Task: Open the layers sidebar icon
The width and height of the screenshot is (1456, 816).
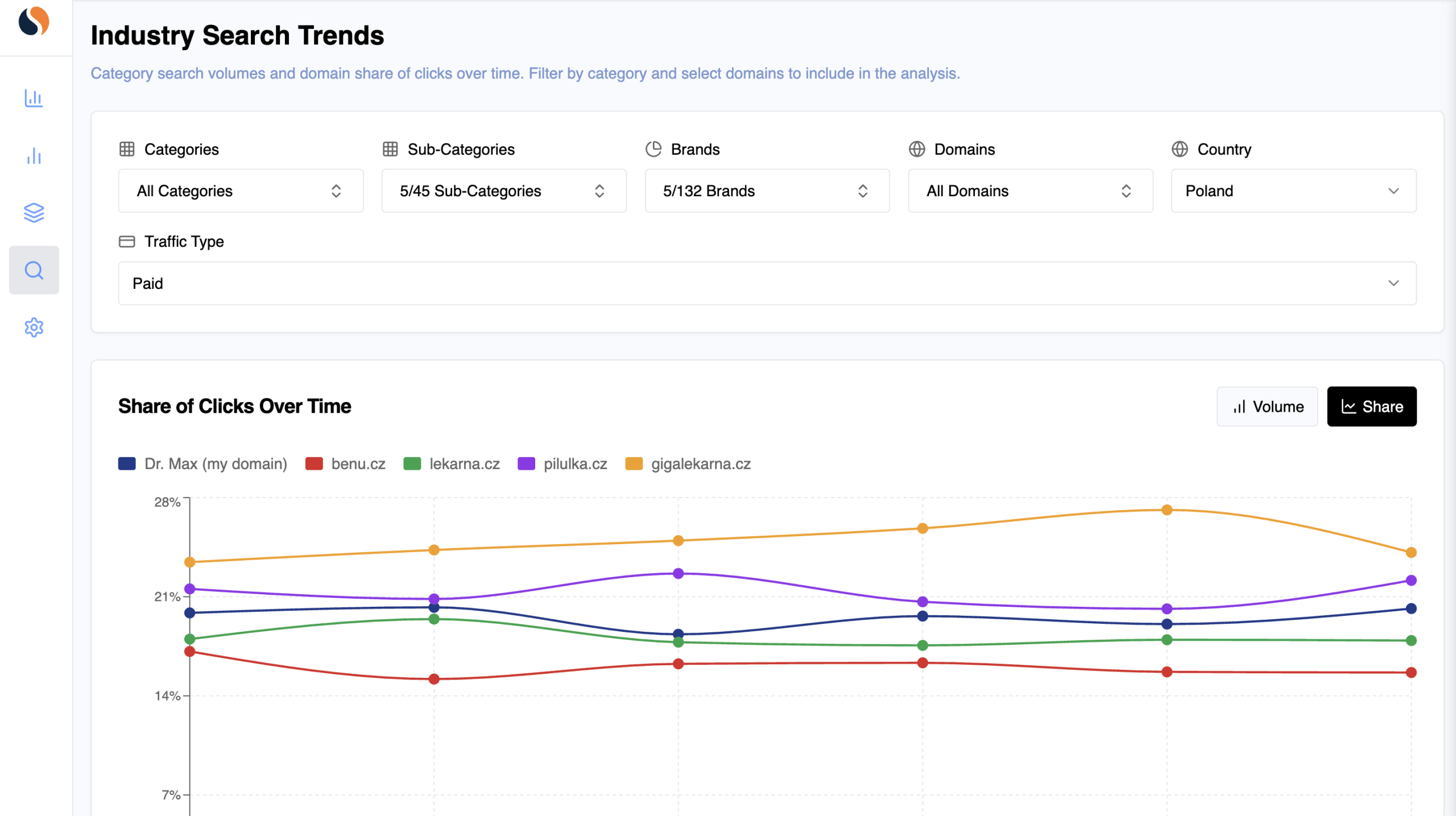Action: 34,213
